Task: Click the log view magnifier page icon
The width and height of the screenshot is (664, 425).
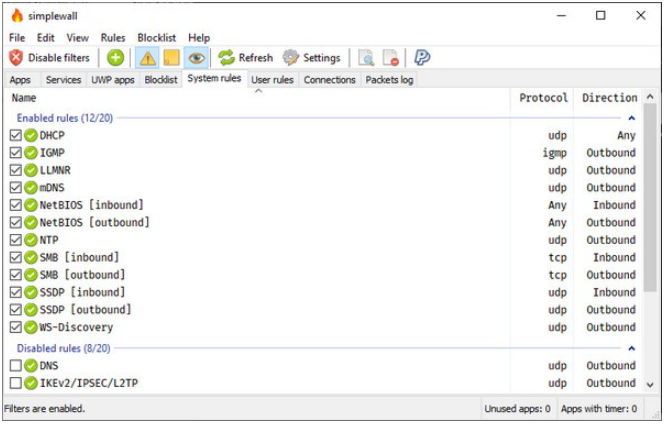Action: [366, 58]
